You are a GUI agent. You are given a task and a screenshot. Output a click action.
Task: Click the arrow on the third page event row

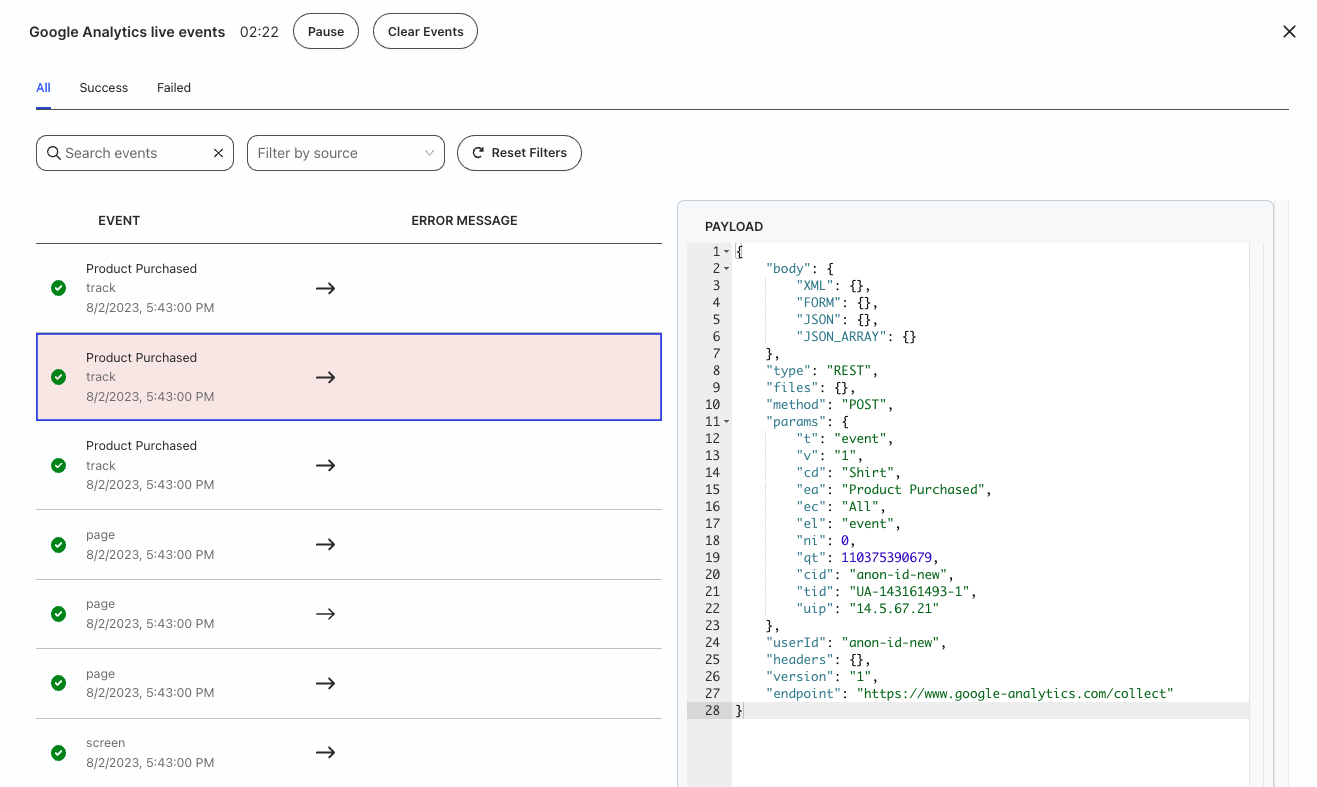tap(325, 683)
